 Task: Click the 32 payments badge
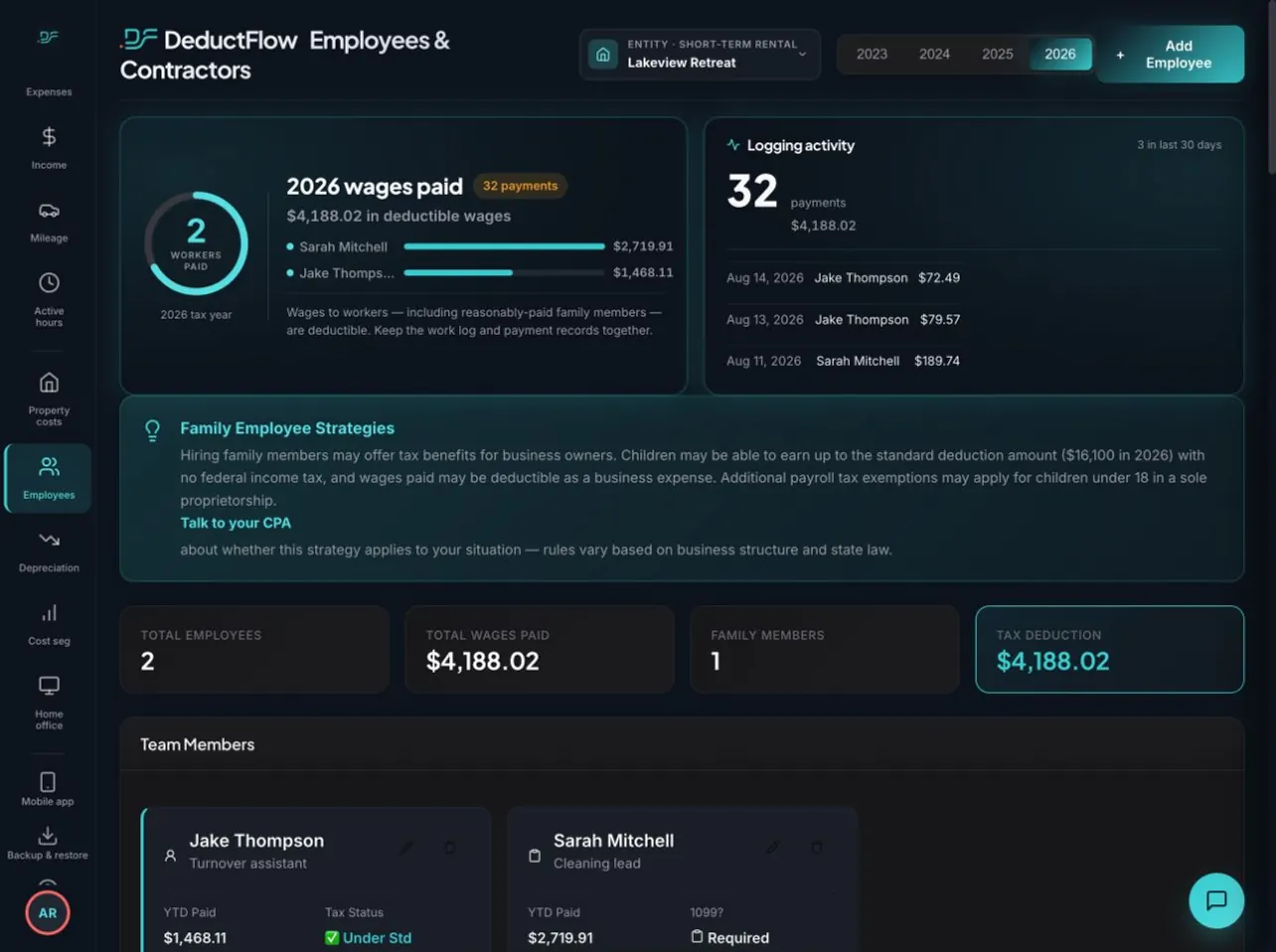click(520, 186)
